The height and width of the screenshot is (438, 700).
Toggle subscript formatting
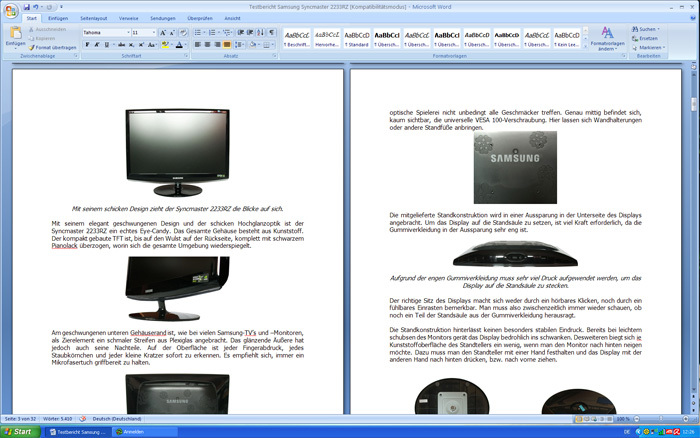click(x=131, y=45)
